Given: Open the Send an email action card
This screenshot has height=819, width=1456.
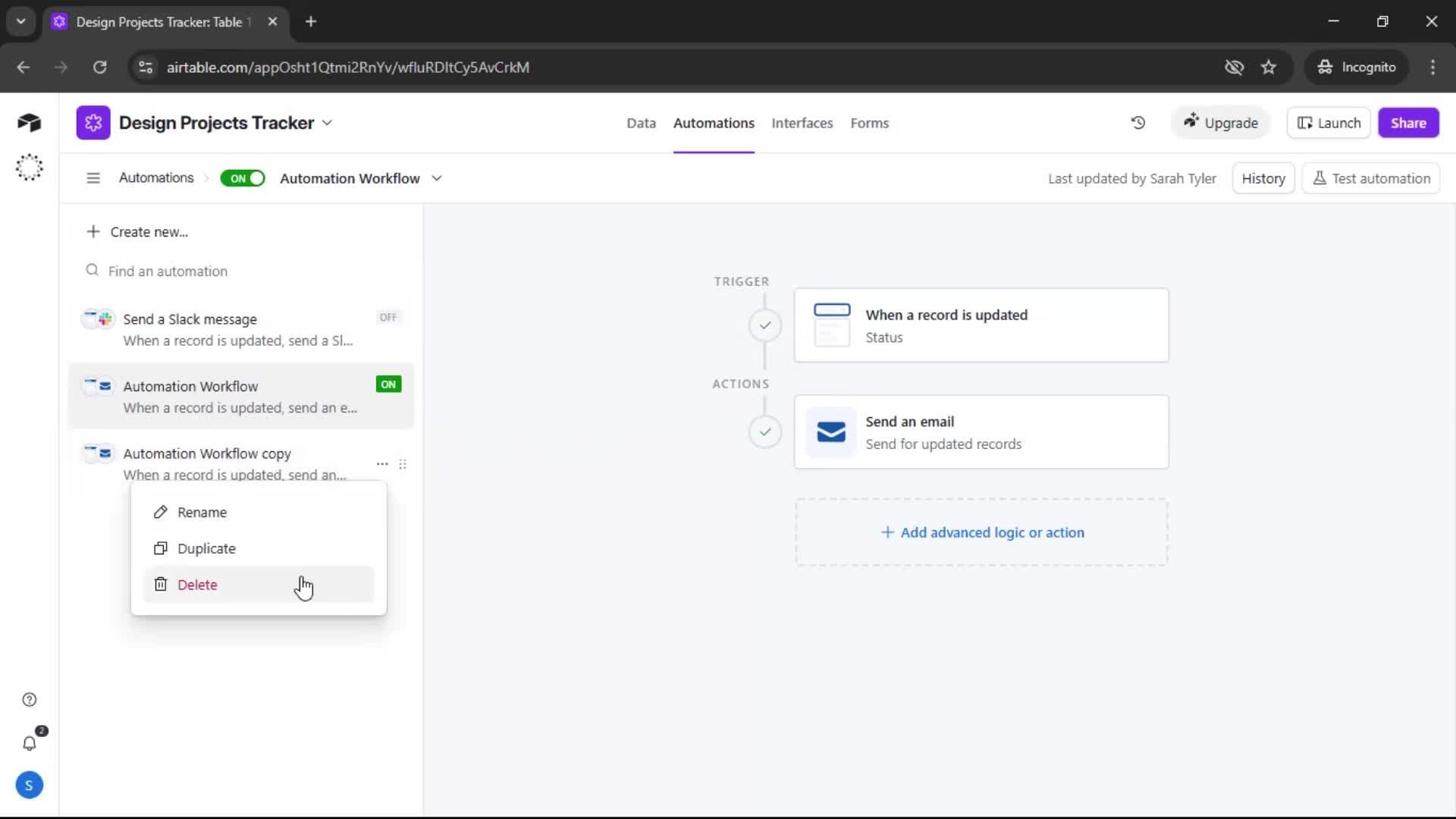Looking at the screenshot, I should click(981, 432).
